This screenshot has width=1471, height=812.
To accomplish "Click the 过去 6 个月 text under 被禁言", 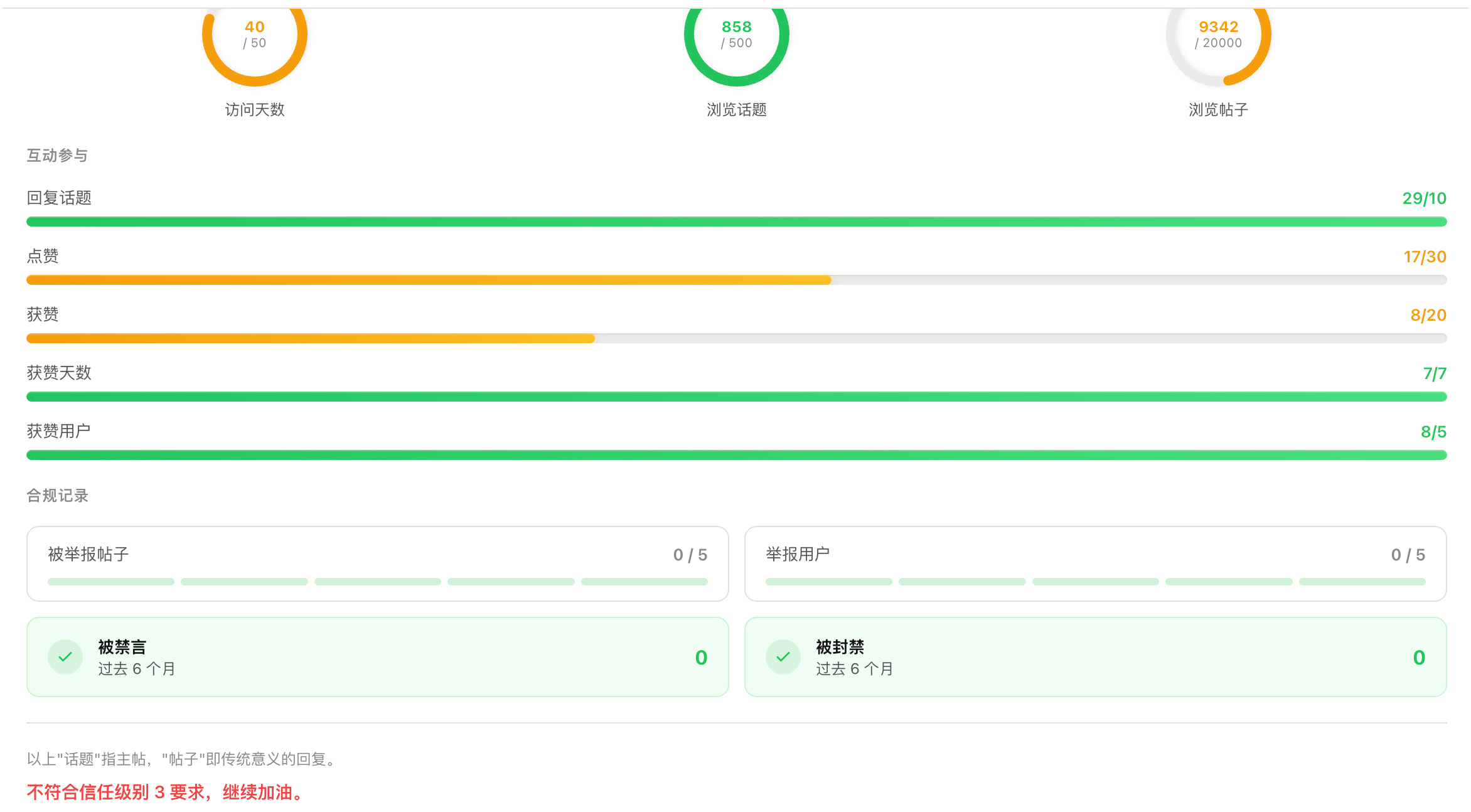I will pos(137,669).
